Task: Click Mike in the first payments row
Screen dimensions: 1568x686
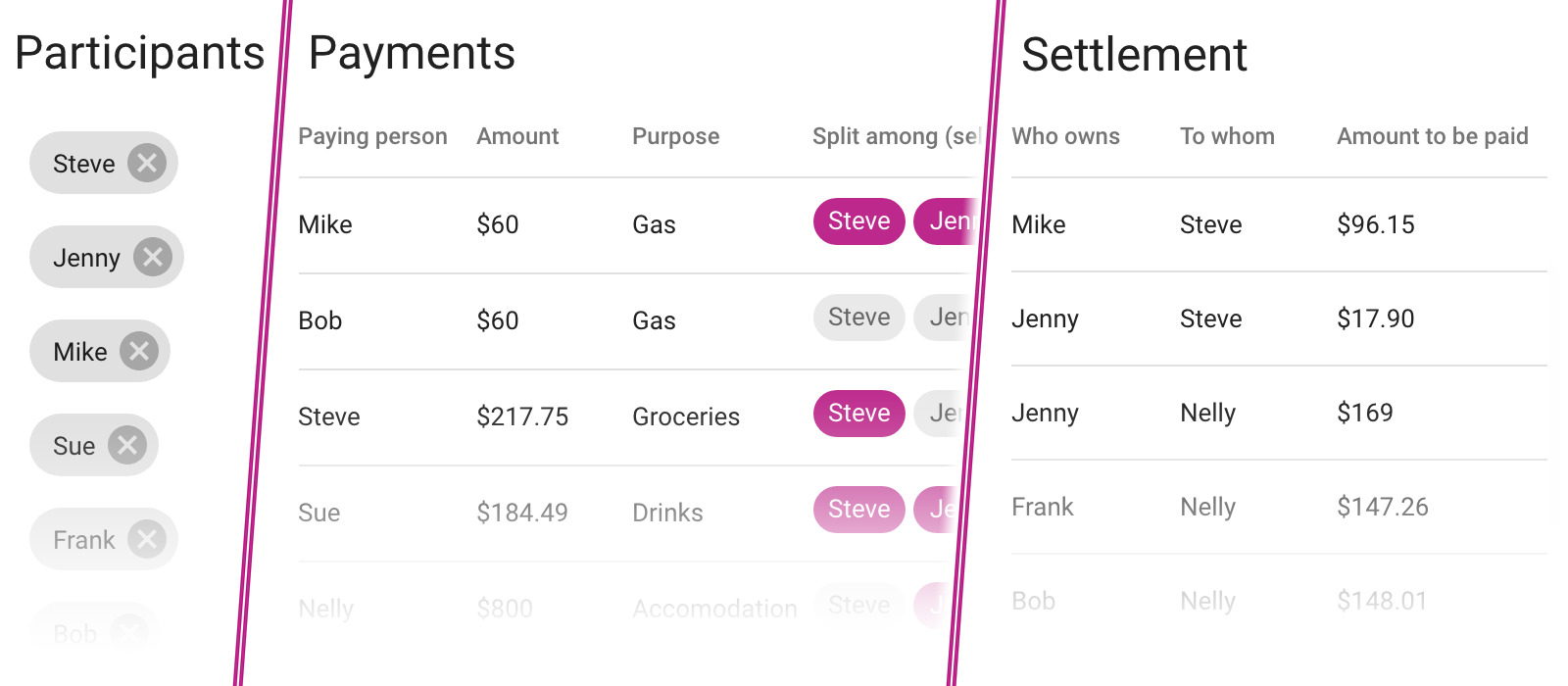Action: [325, 224]
